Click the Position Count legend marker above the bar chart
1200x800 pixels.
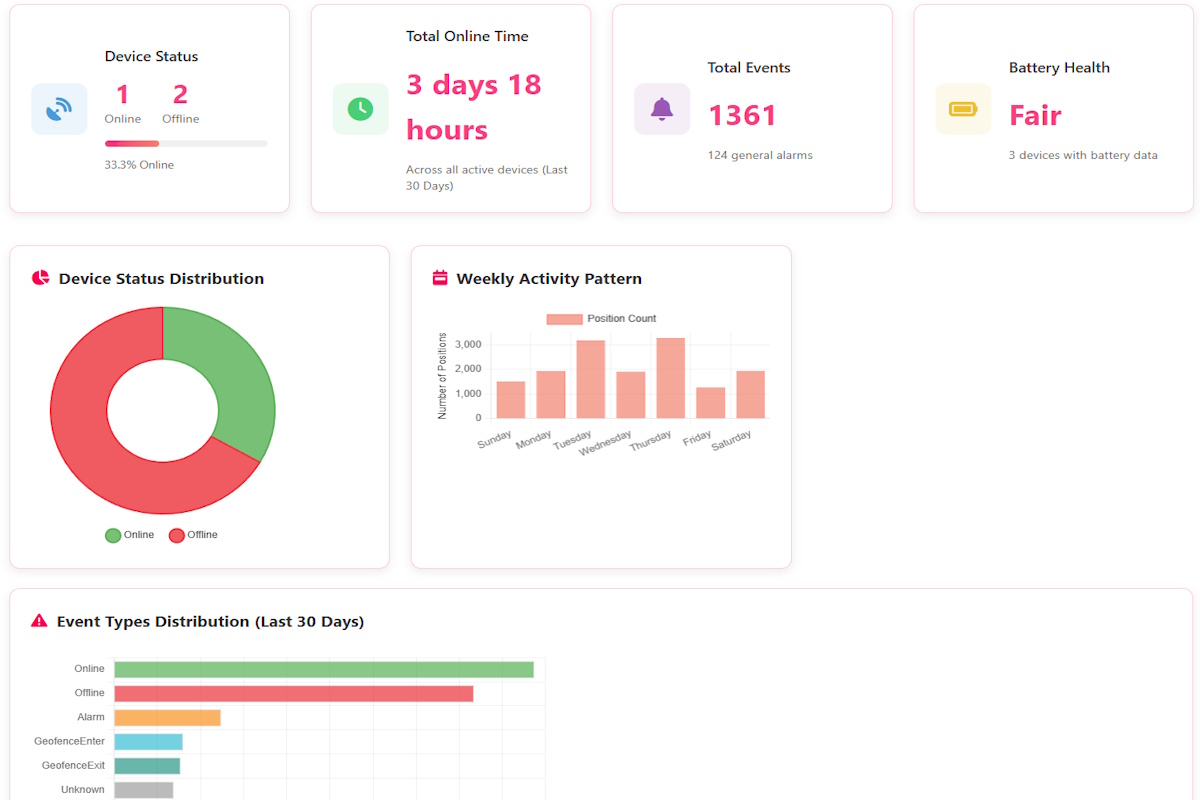coord(564,318)
